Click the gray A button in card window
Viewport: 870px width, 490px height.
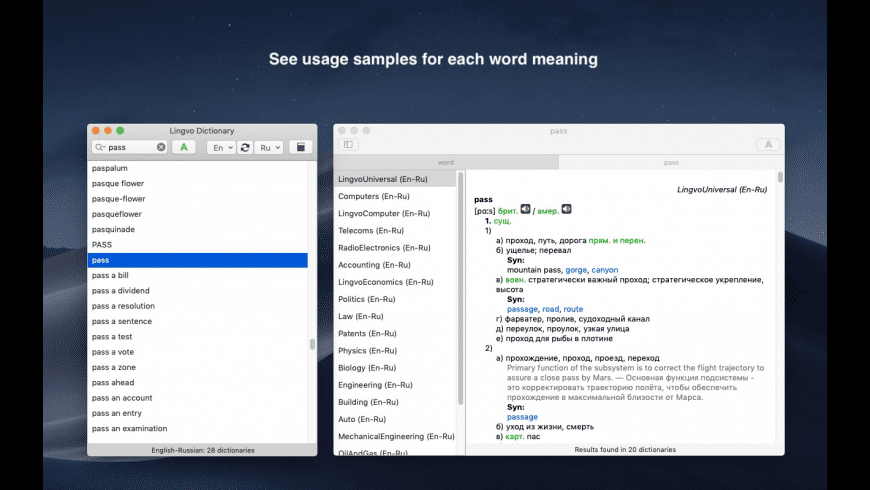[x=767, y=144]
